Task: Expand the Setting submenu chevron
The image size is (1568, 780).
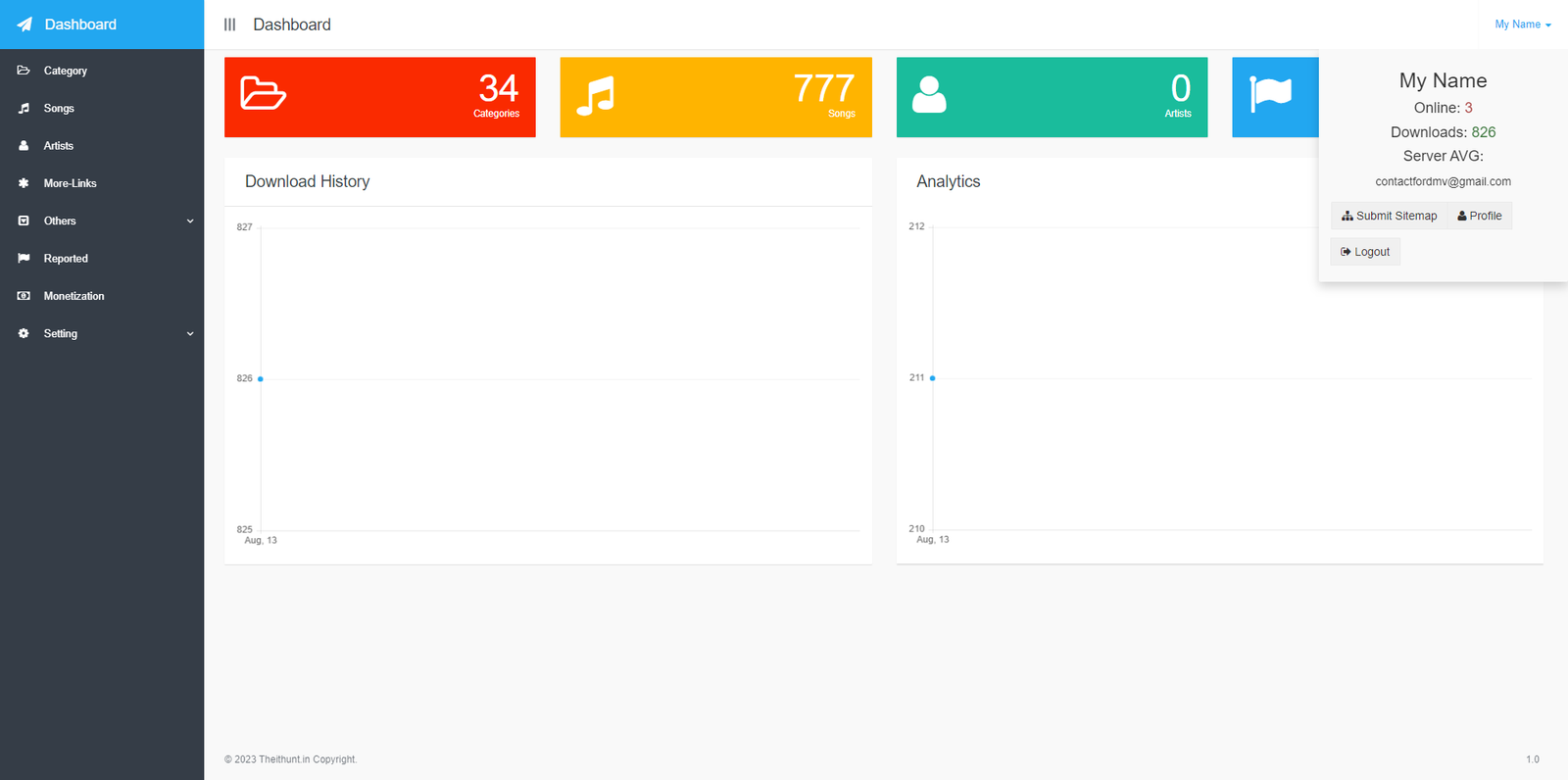Action: (x=190, y=334)
